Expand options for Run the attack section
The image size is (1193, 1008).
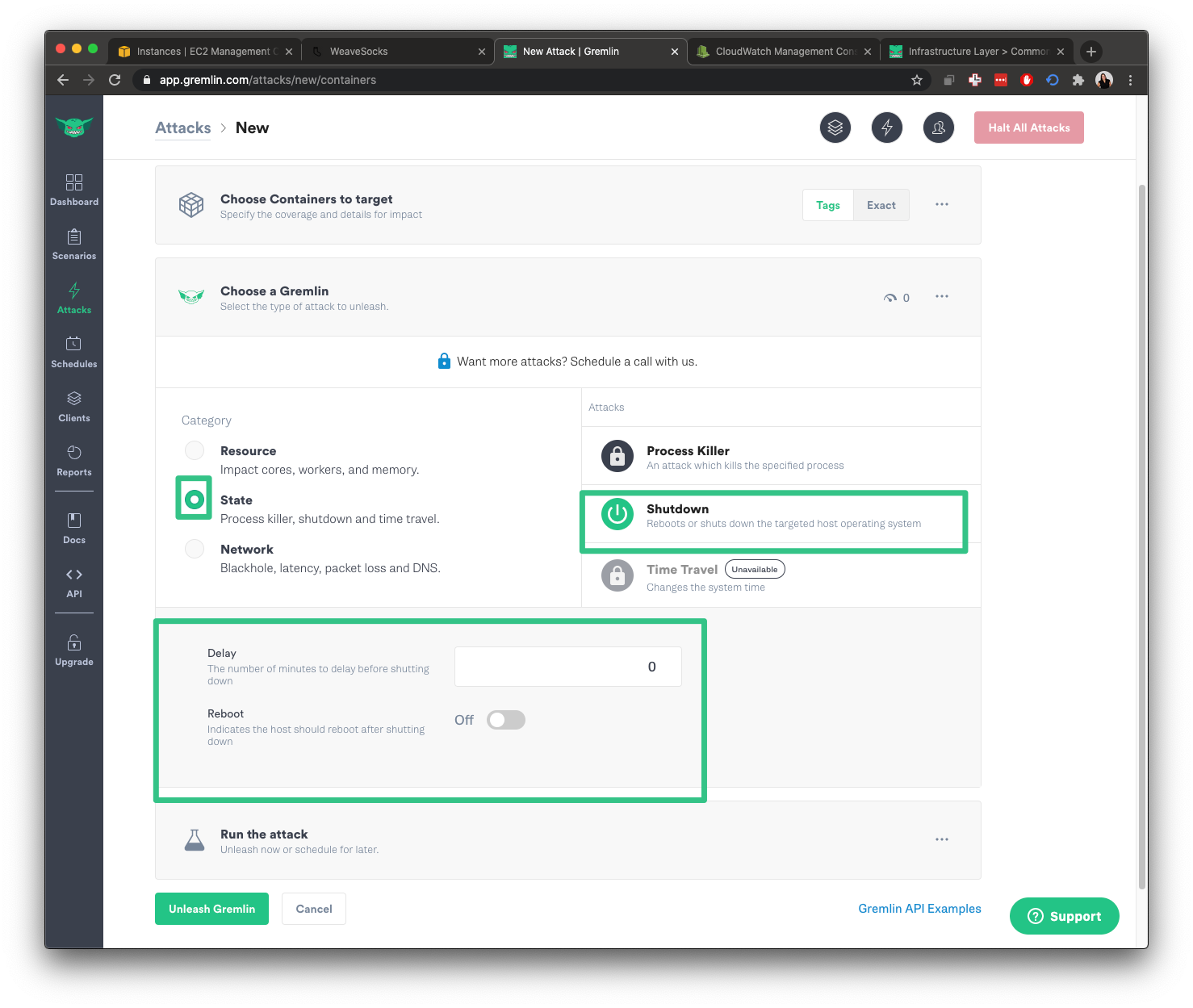942,840
